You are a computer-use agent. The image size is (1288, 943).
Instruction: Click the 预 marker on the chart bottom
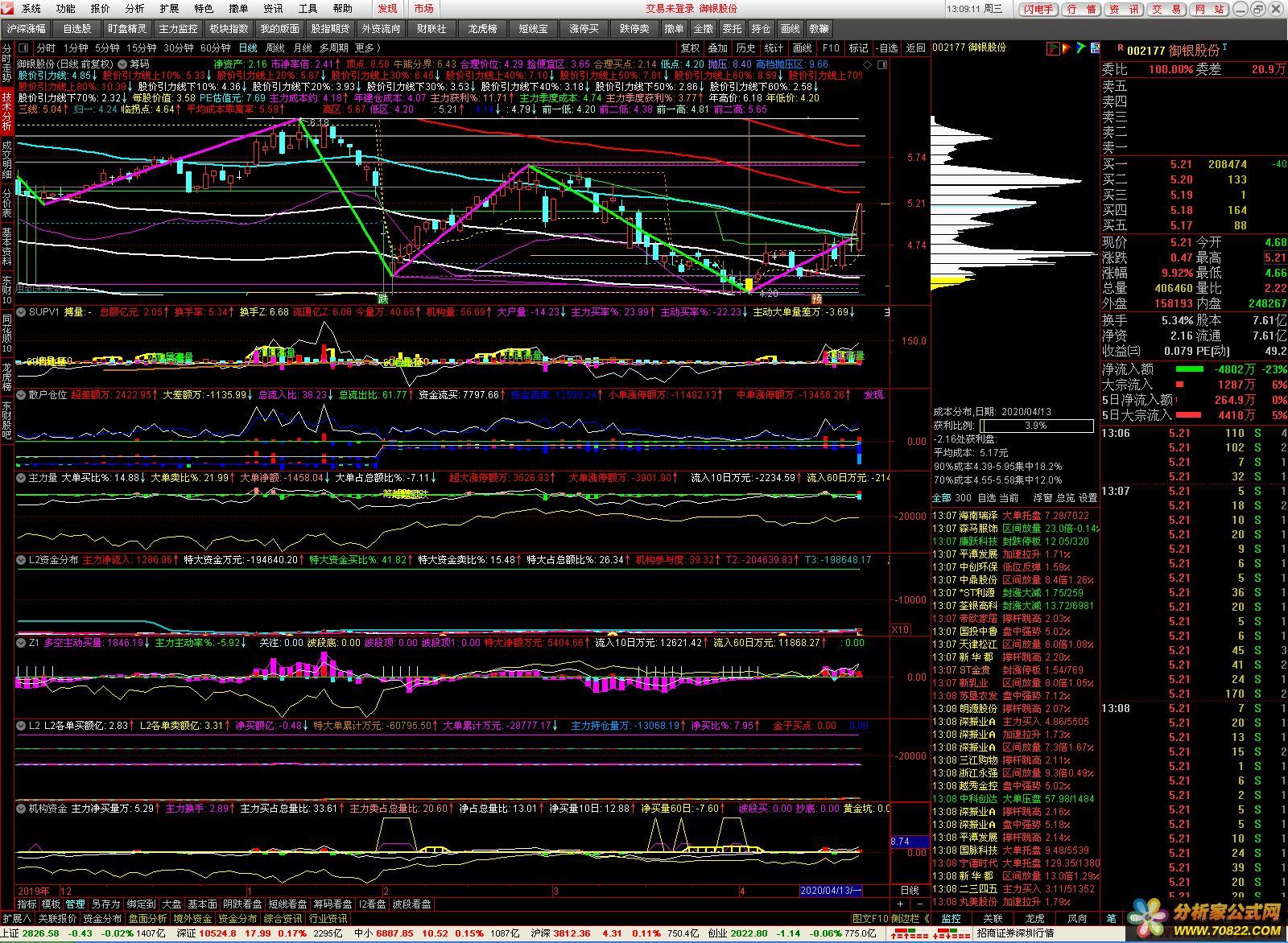[x=817, y=299]
